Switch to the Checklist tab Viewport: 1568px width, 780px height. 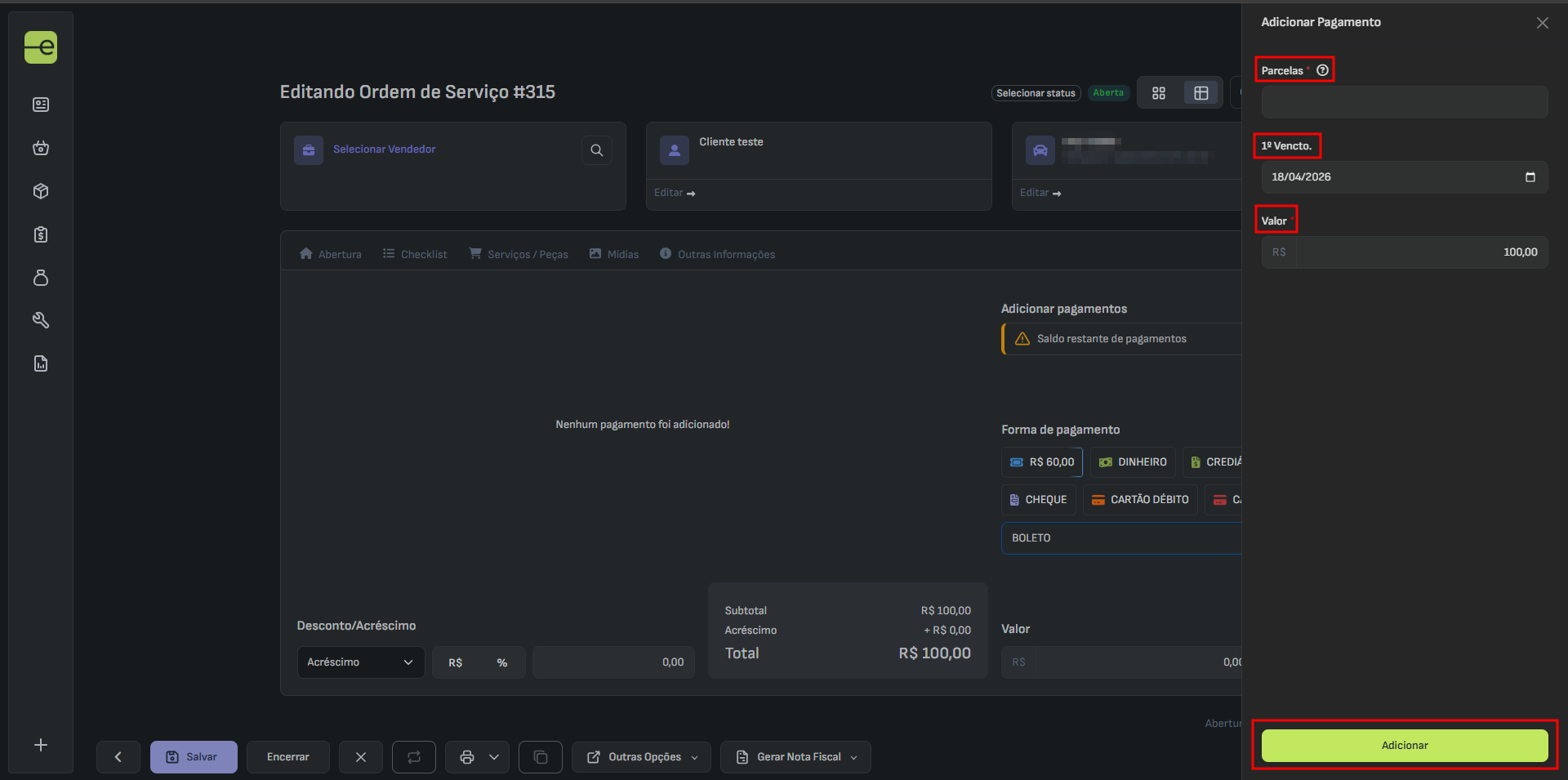pos(415,254)
